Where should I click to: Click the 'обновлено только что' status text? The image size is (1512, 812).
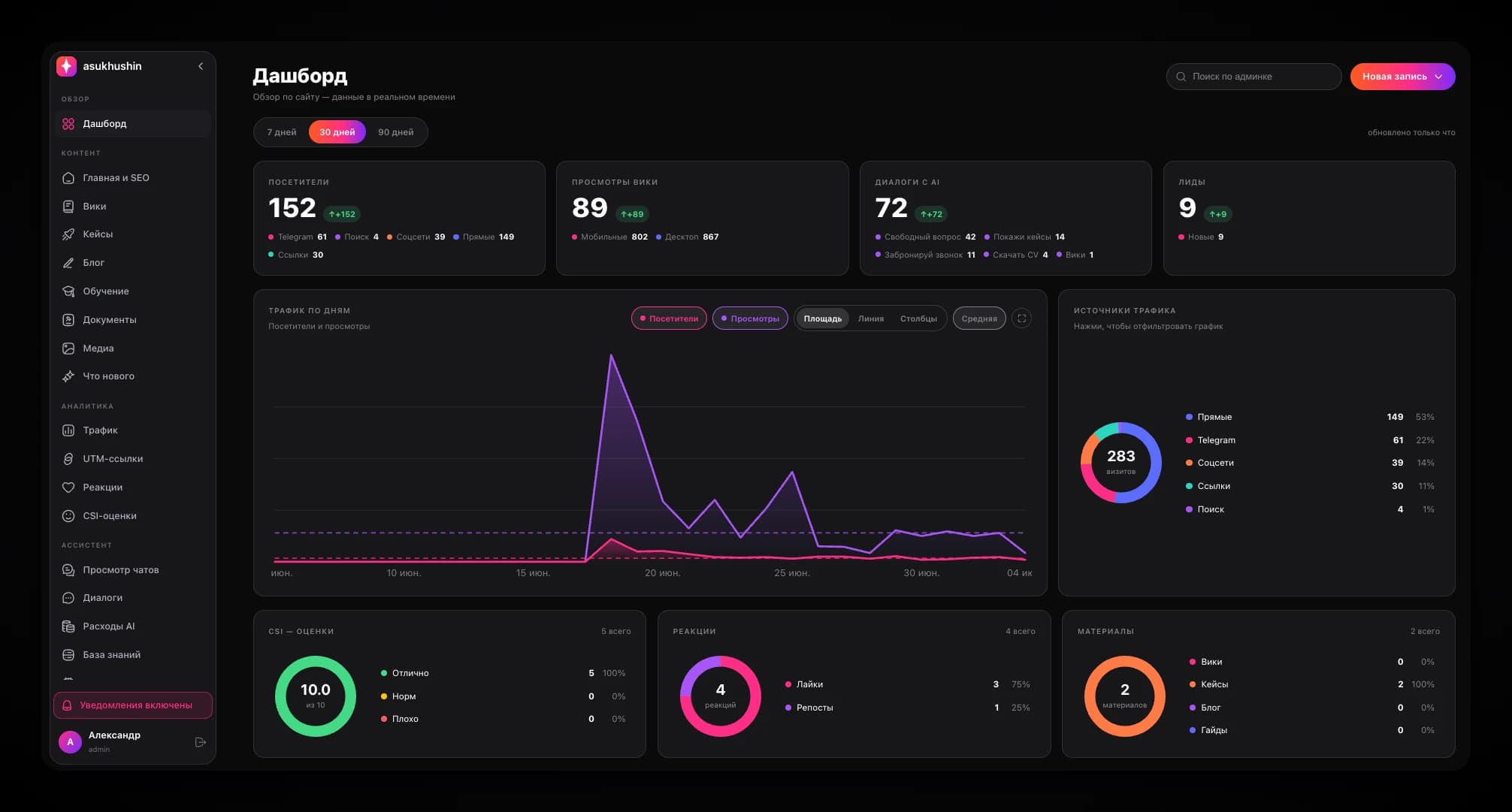1411,133
